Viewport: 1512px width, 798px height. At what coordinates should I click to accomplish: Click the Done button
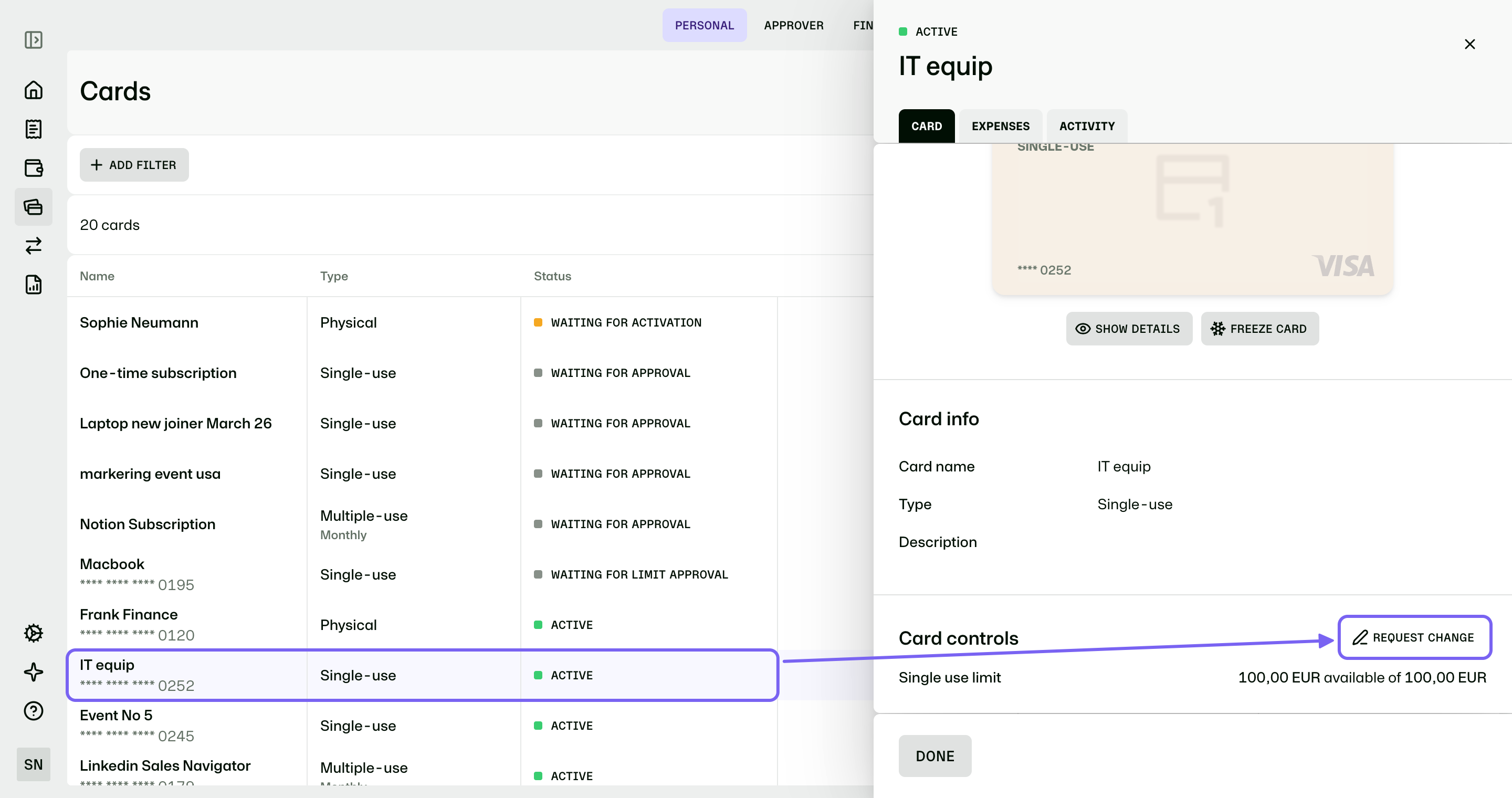tap(935, 756)
